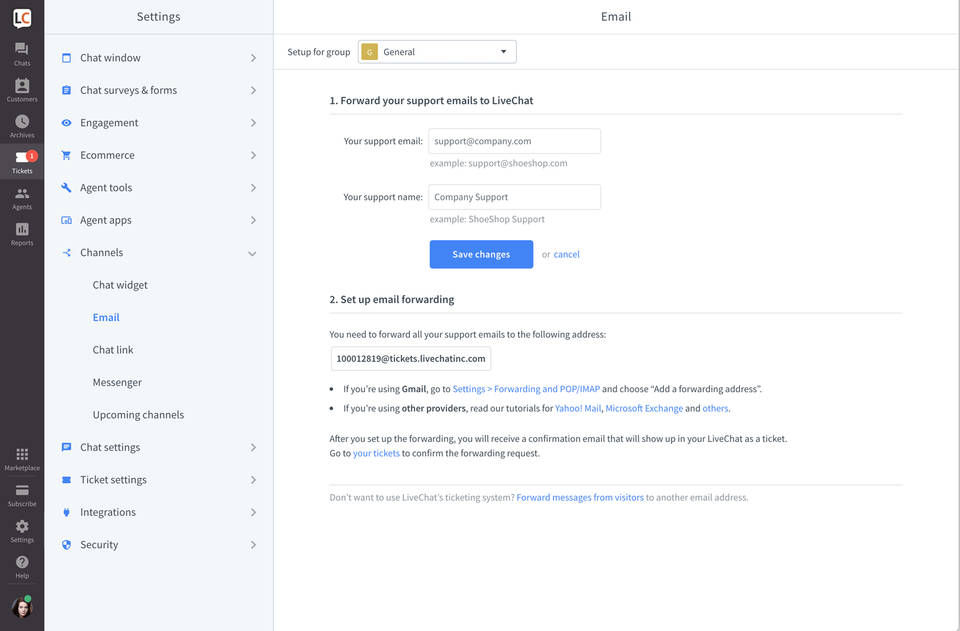Open the General group dropdown
Image resolution: width=960 pixels, height=631 pixels.
click(437, 52)
